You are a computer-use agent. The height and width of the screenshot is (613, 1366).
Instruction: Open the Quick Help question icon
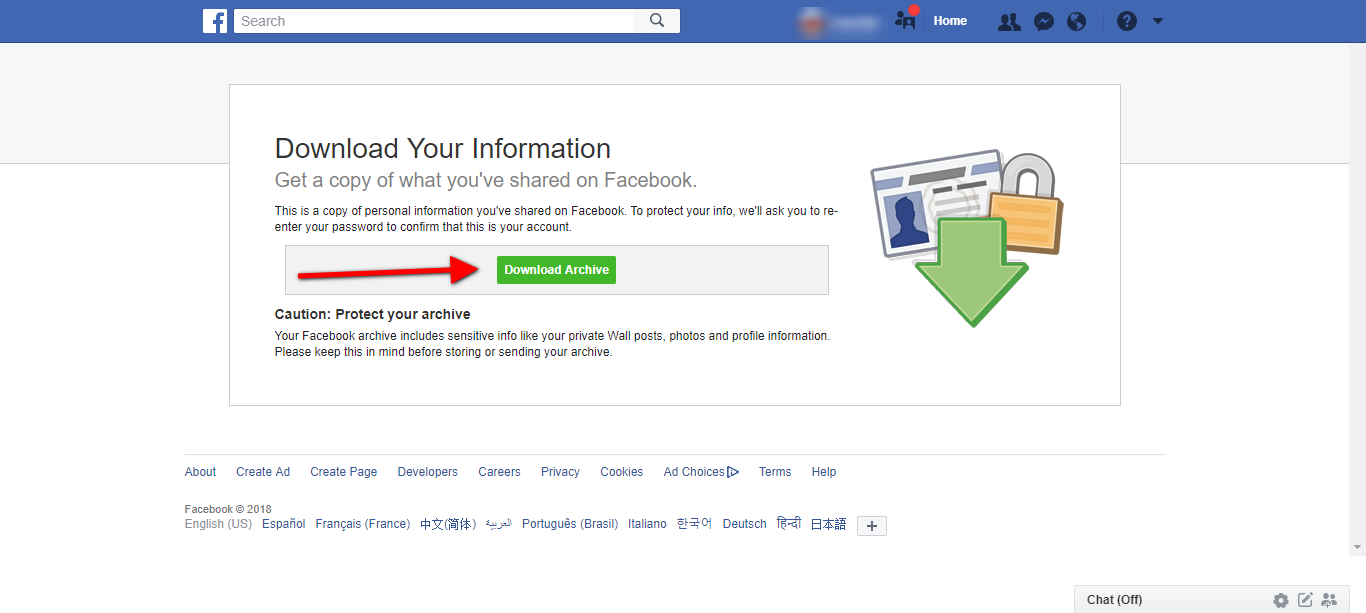1127,21
